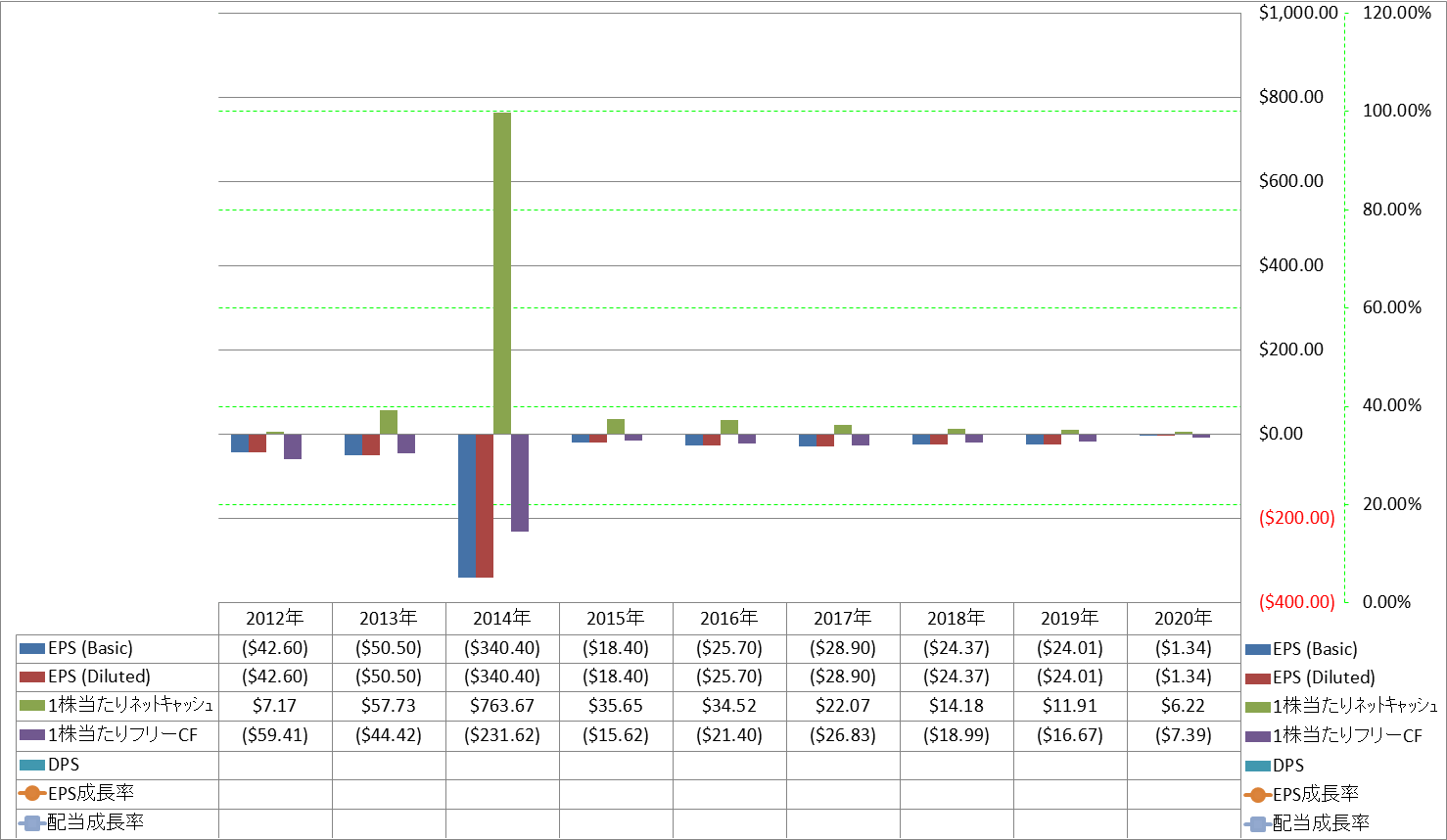The width and height of the screenshot is (1447, 840).
Task: Select EPS (Diluted) 2017年 cell ($28.90)
Action: point(843,677)
